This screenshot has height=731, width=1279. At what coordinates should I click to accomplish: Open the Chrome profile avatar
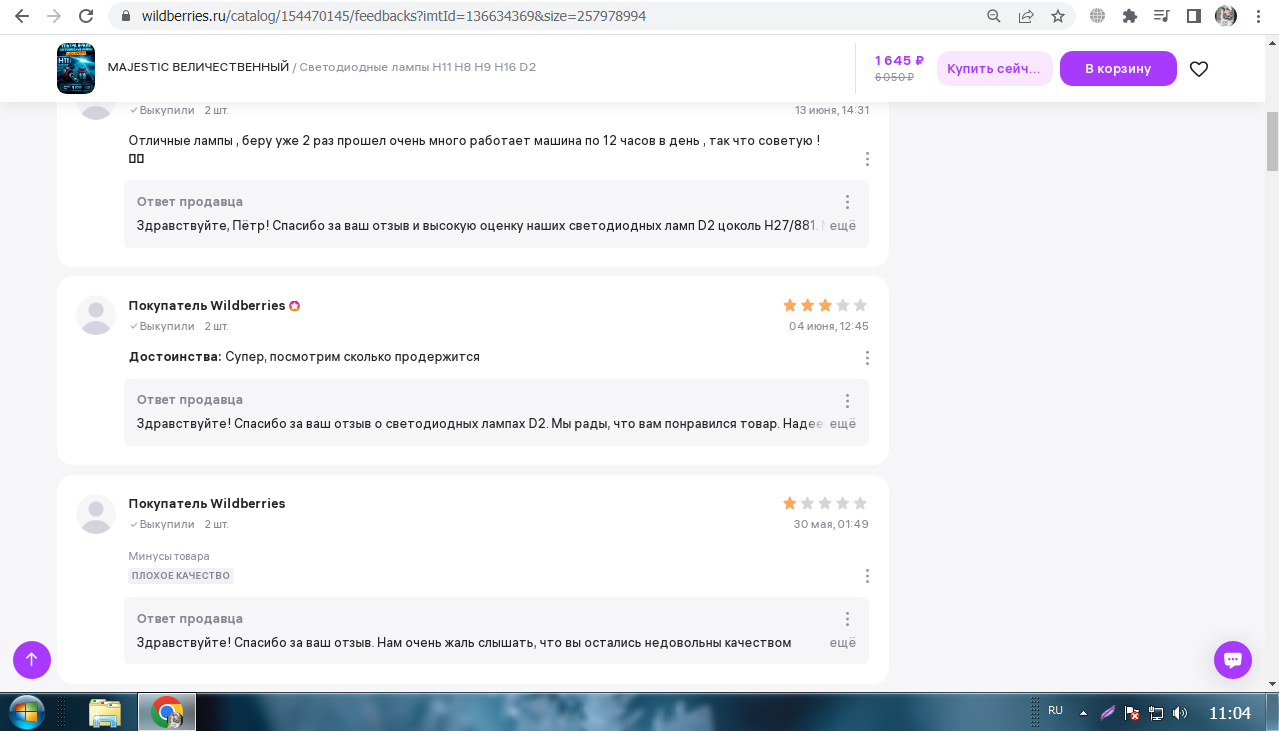(x=1226, y=16)
